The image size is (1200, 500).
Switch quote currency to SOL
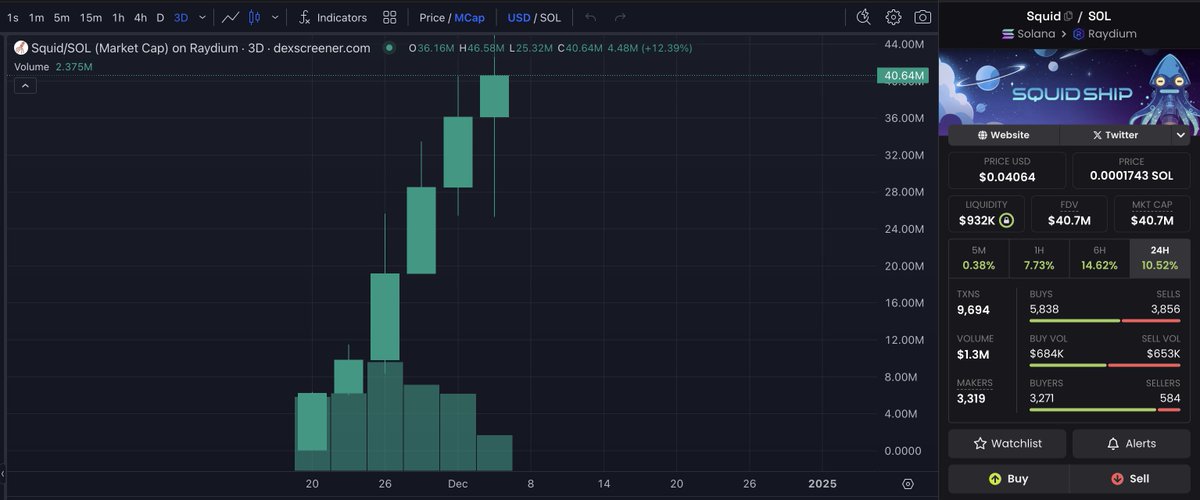[x=550, y=18]
